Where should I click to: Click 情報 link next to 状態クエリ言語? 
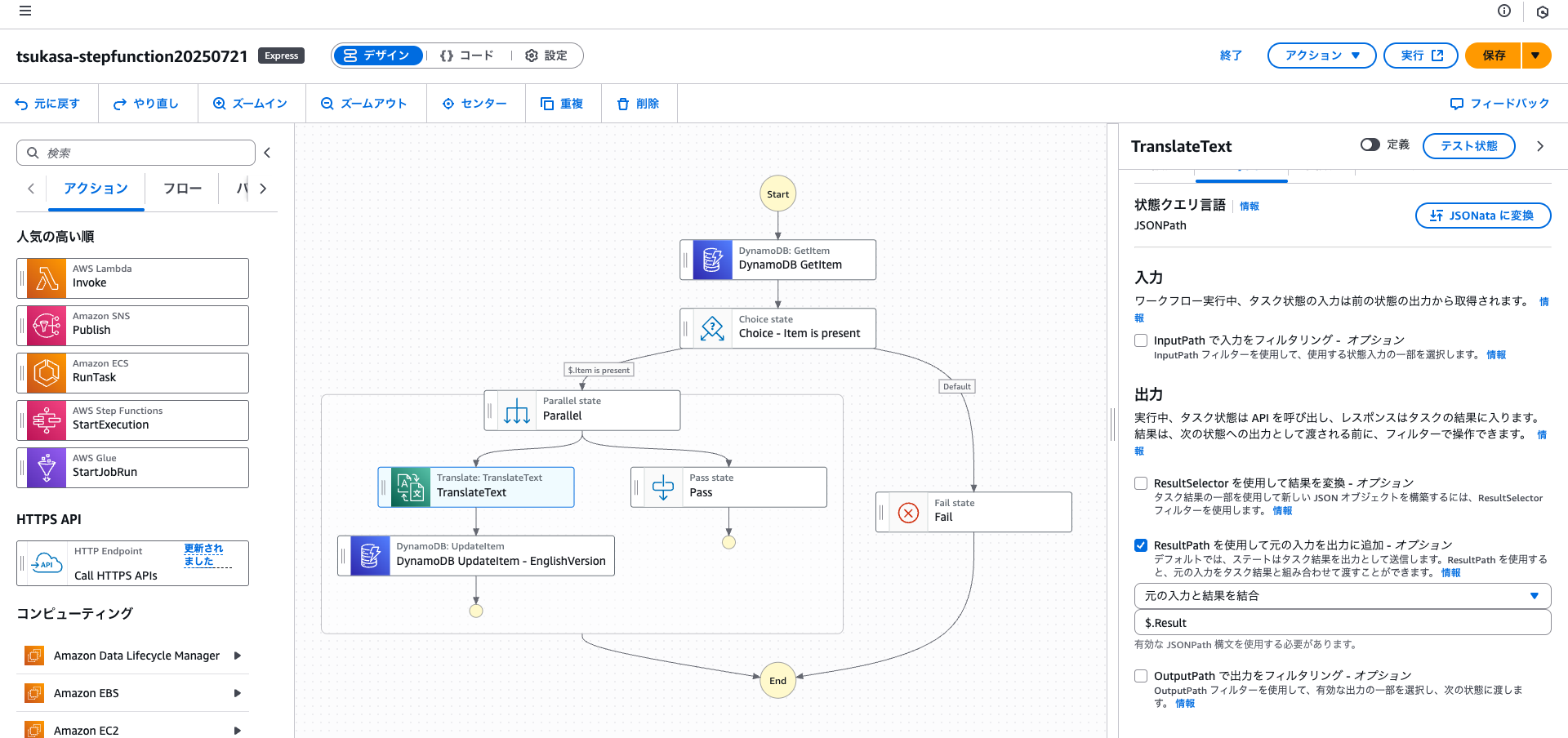click(x=1249, y=207)
